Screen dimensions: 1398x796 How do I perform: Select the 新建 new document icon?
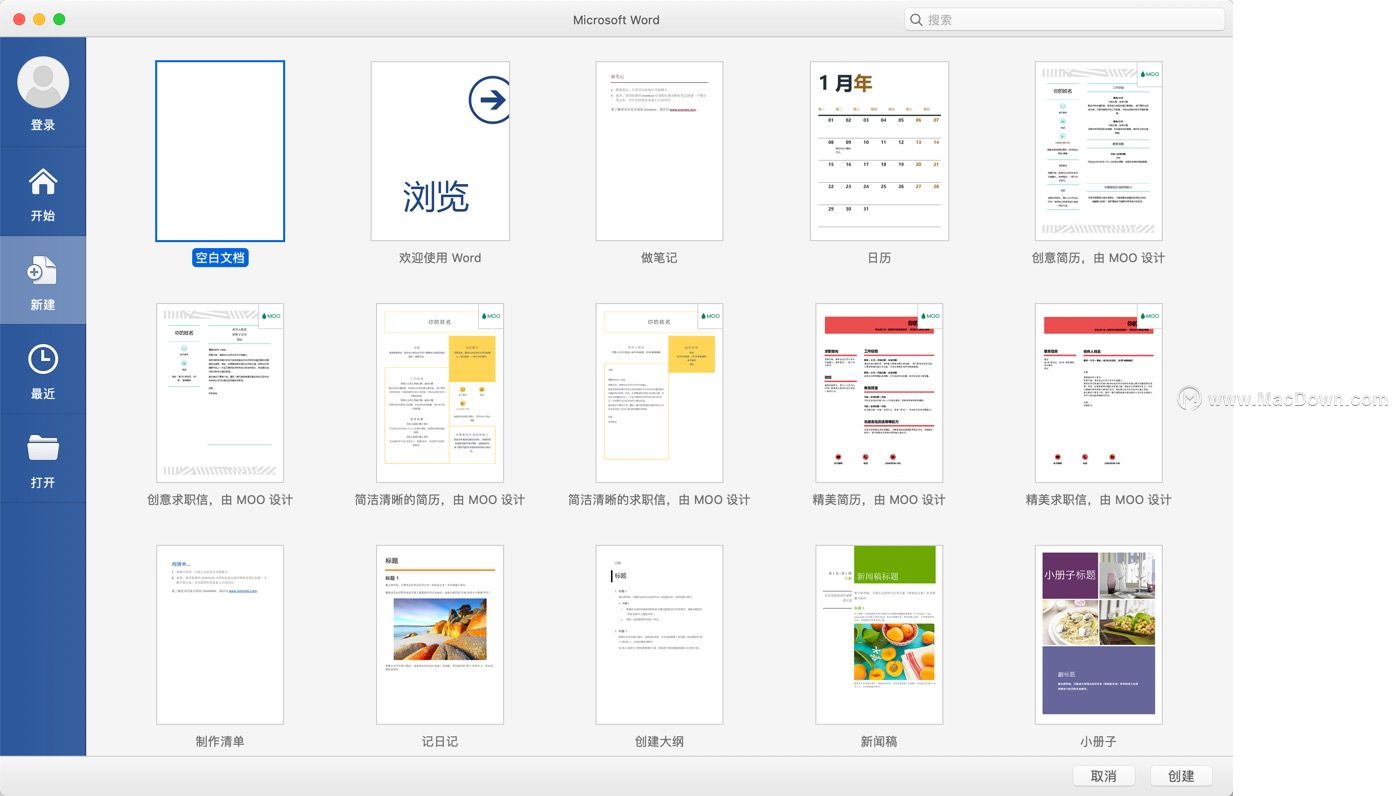pos(43,271)
